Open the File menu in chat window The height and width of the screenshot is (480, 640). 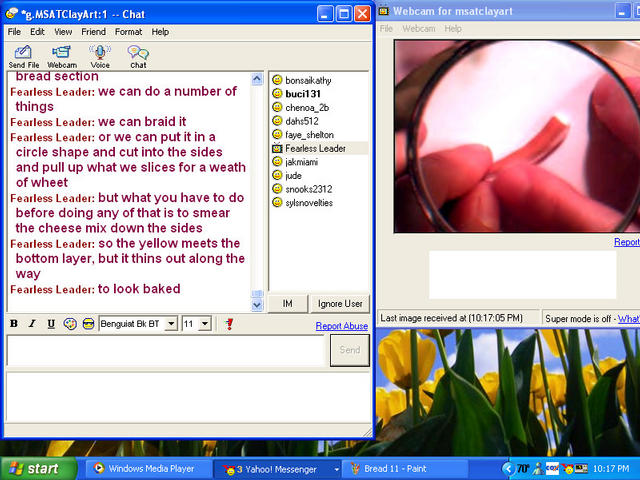[14, 32]
